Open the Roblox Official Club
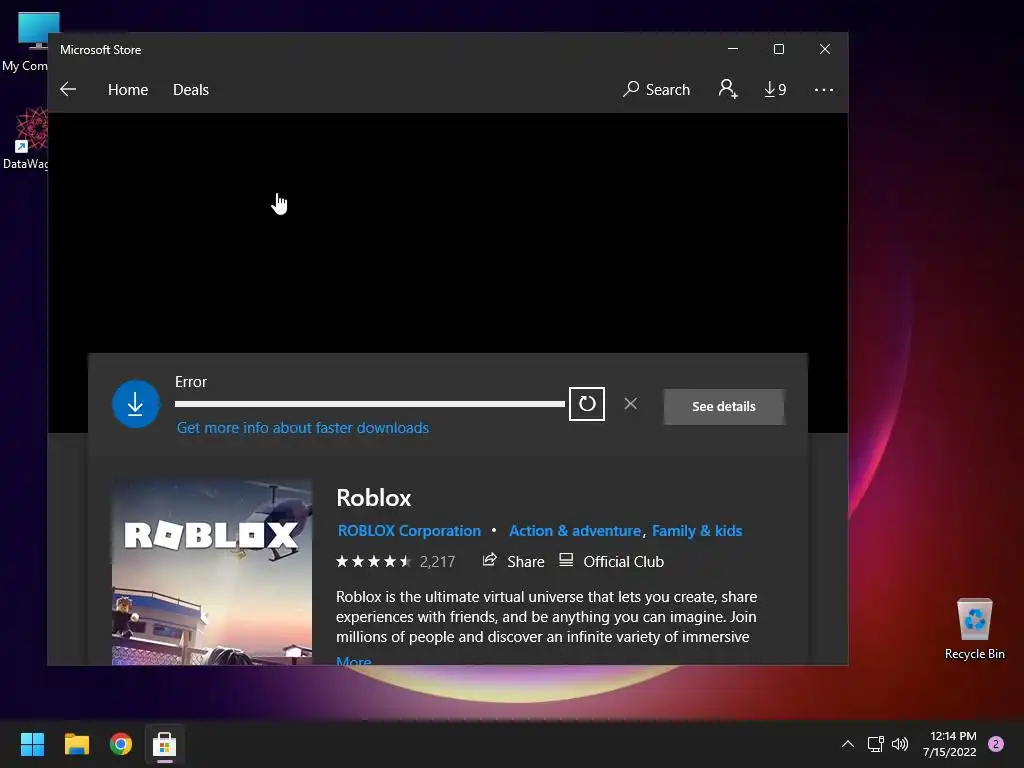This screenshot has height=768, width=1024. click(x=611, y=561)
